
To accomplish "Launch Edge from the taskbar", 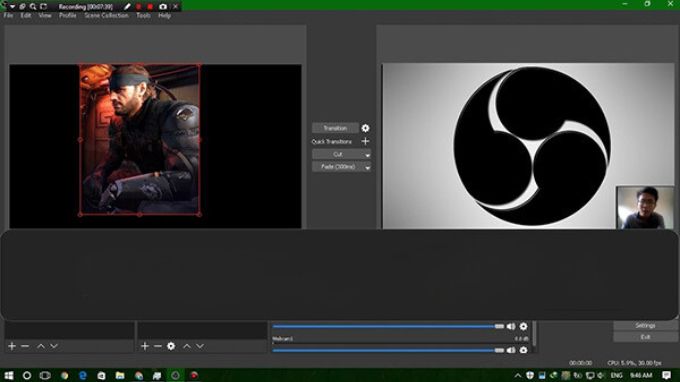I will [83, 375].
